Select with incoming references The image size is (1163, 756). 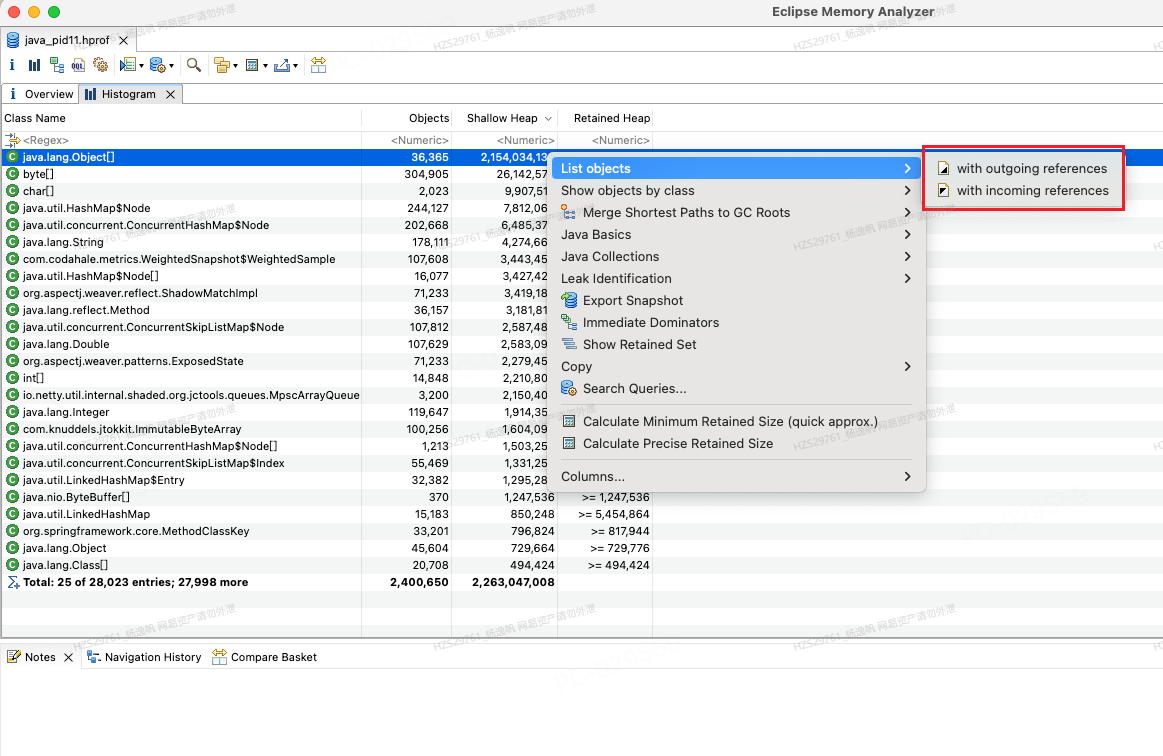click(1024, 191)
